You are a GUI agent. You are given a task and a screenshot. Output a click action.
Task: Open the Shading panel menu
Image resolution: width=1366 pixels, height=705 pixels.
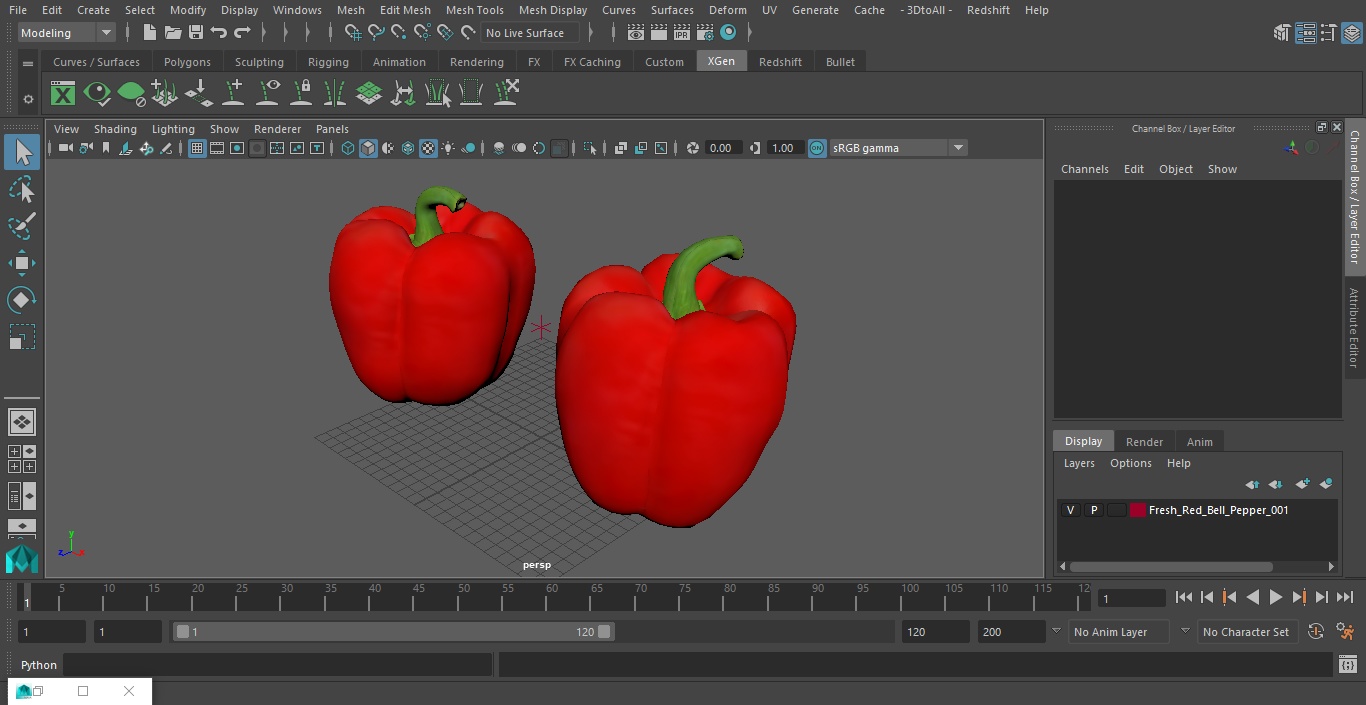pos(115,129)
